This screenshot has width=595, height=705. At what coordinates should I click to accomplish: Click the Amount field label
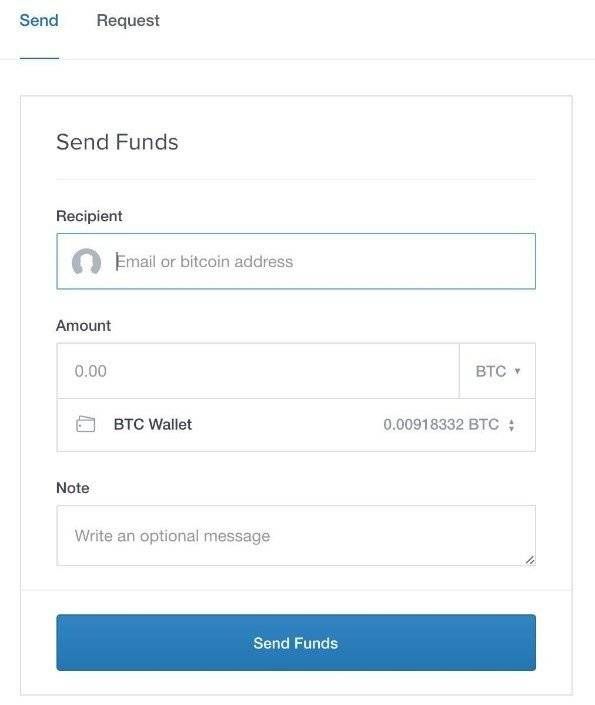(x=83, y=326)
